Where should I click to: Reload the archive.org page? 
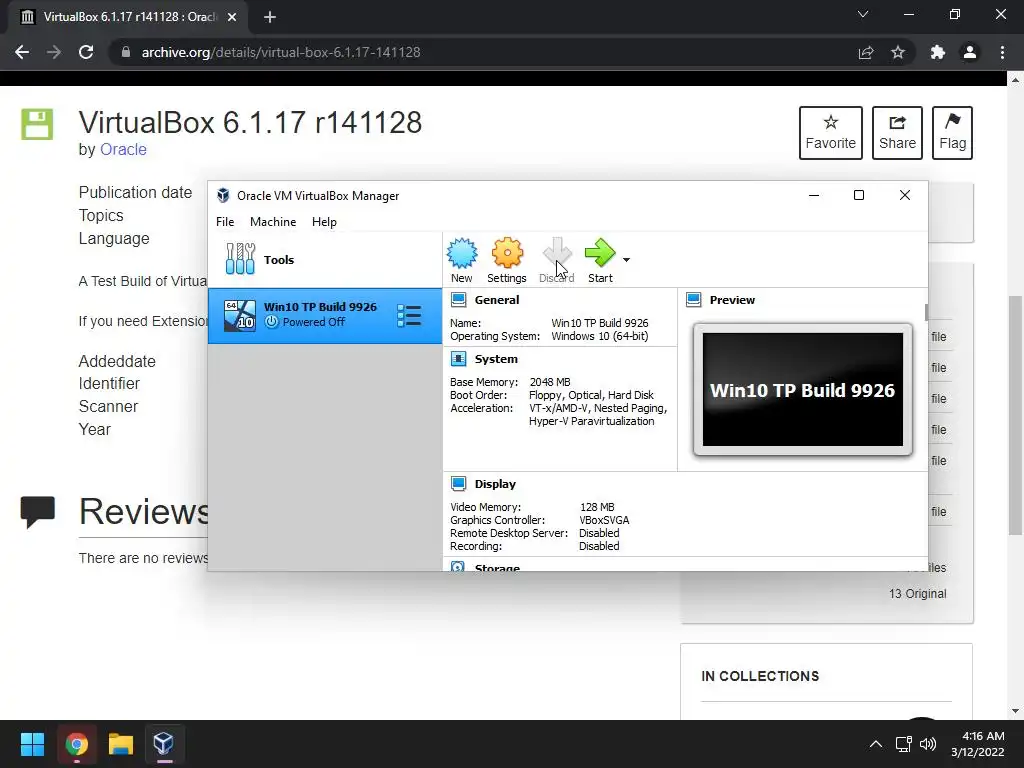click(86, 52)
